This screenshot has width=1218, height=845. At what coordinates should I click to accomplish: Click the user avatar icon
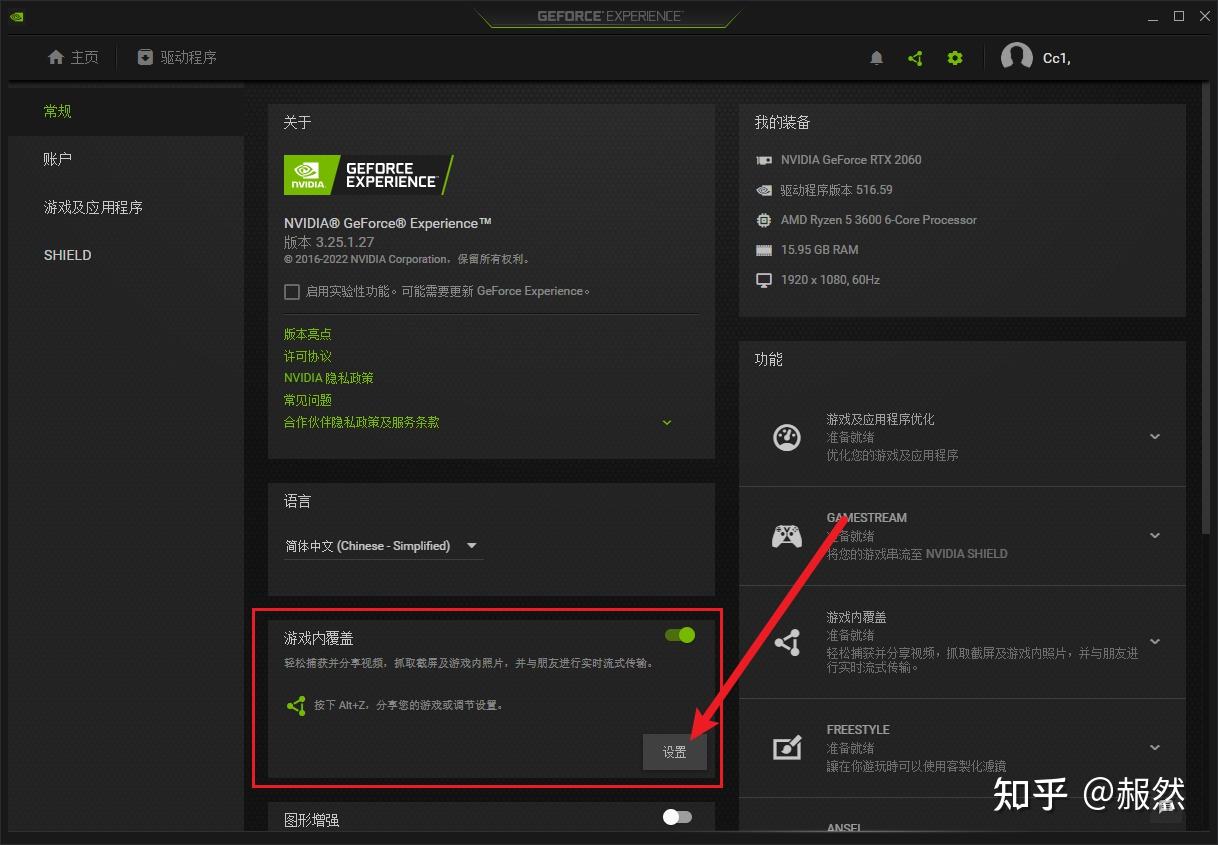pyautogui.click(x=1017, y=58)
